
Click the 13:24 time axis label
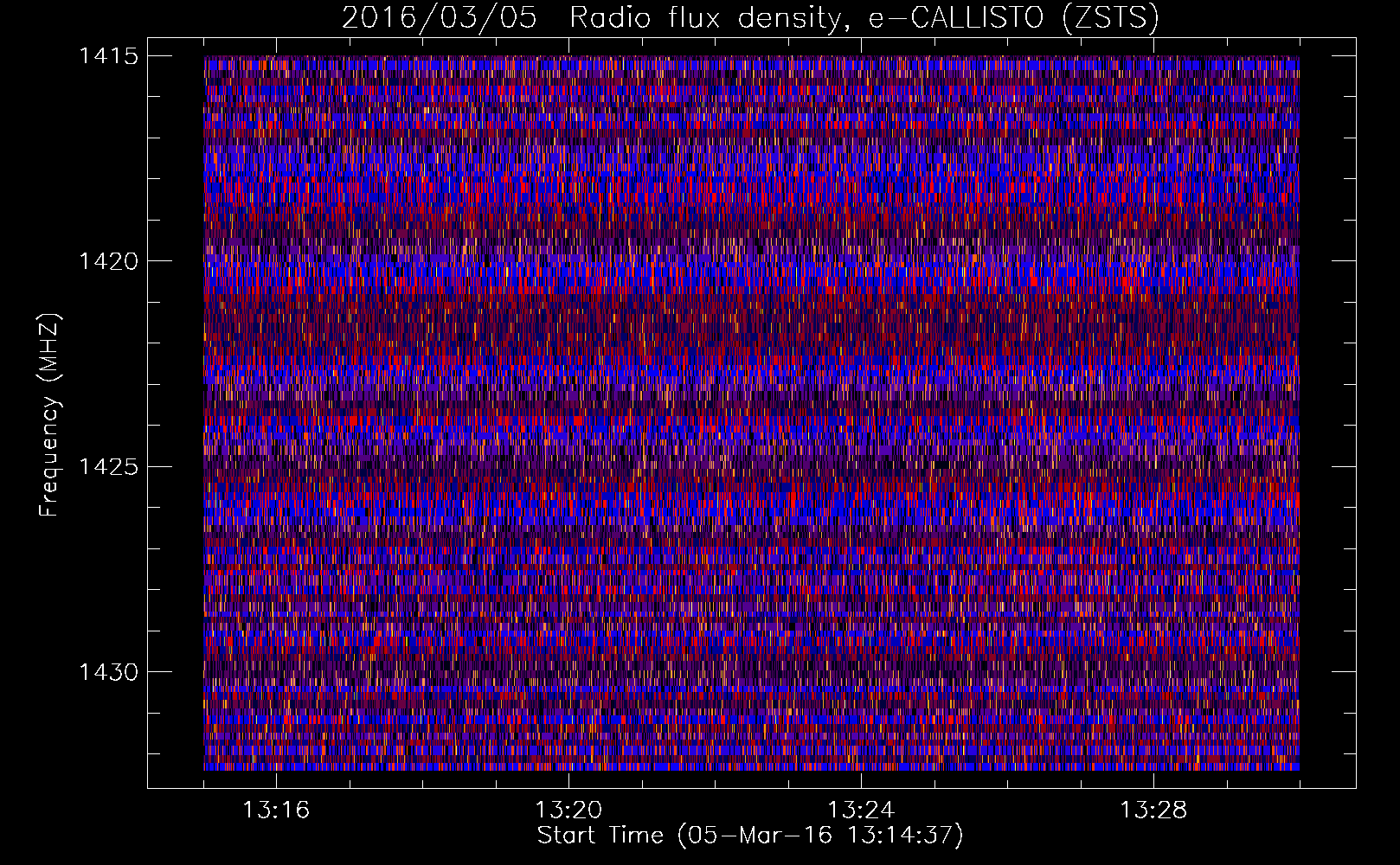pyautogui.click(x=861, y=811)
